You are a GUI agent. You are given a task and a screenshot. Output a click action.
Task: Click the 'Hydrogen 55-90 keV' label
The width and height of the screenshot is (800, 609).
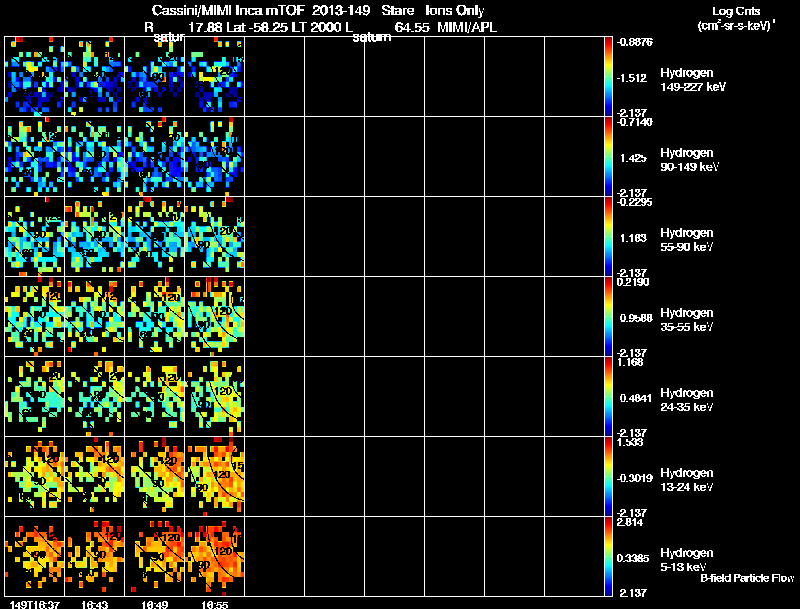(687, 240)
